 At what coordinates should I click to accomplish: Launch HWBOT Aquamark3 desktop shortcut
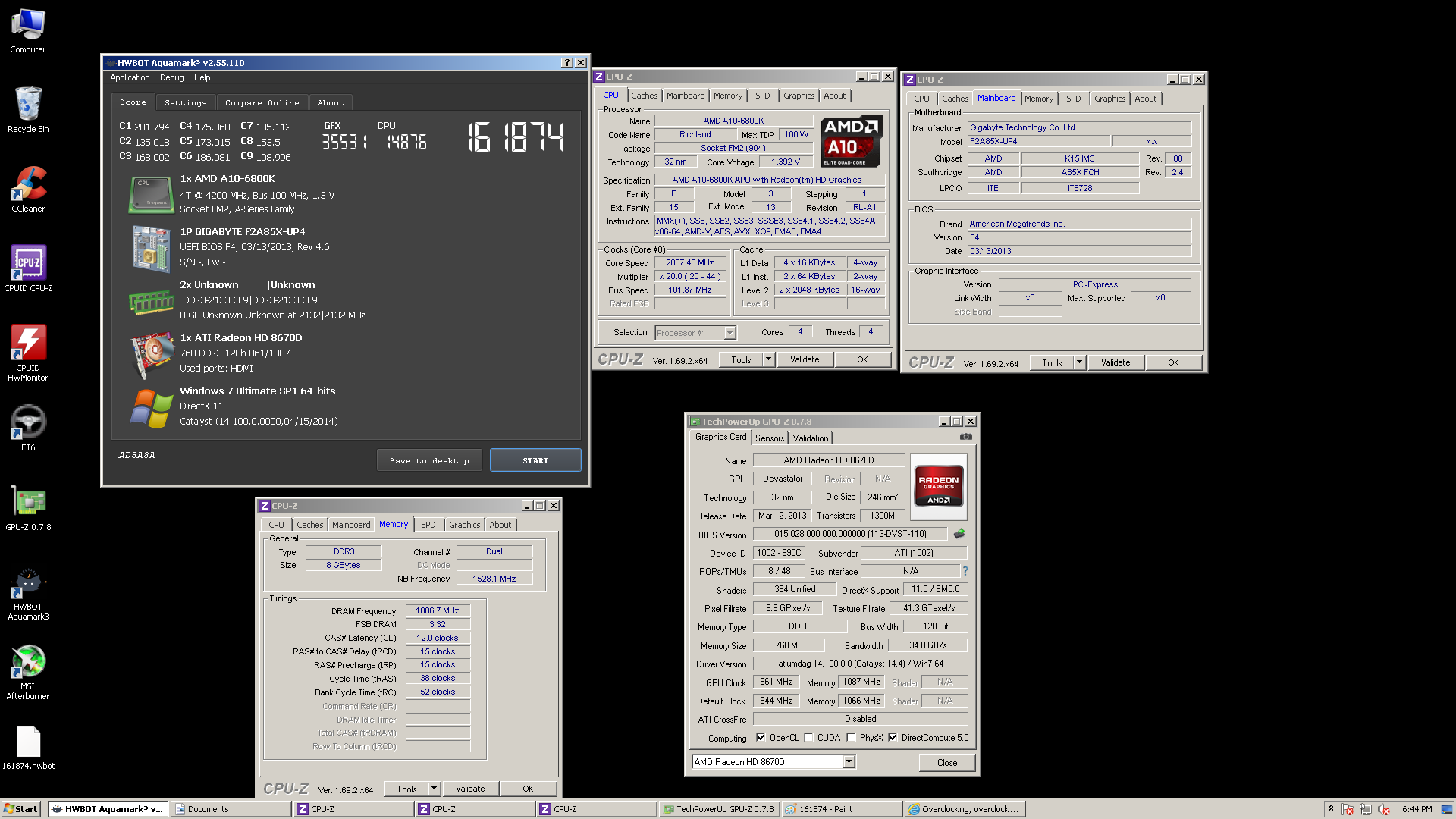click(x=28, y=594)
